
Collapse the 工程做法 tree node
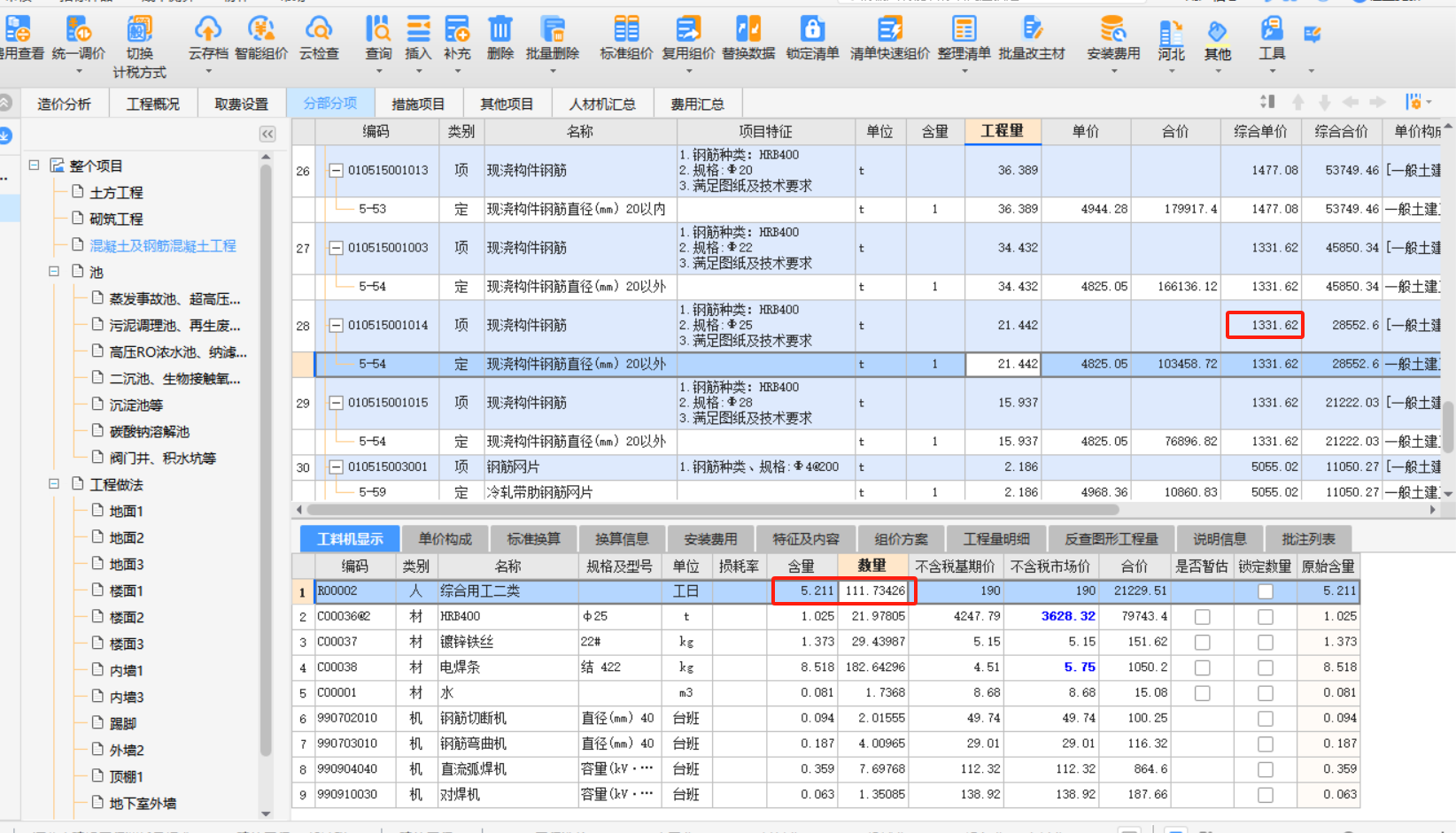(x=54, y=483)
